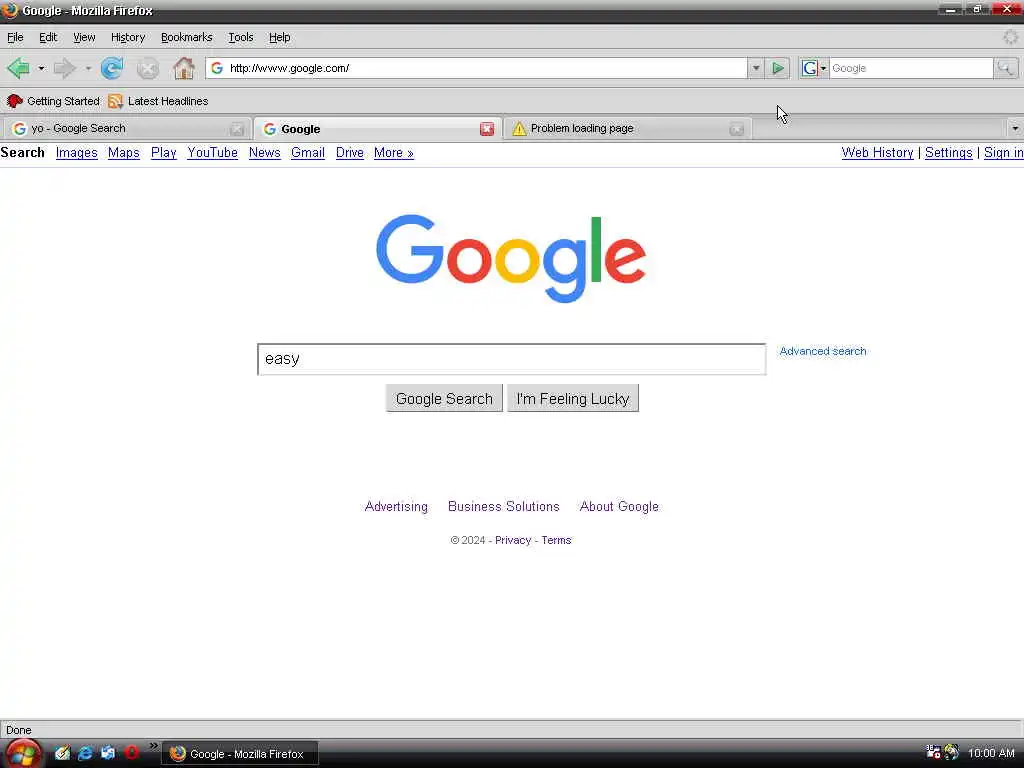Expand quick launch overflow chevron
Viewport: 1024px width, 768px height.
(x=153, y=746)
